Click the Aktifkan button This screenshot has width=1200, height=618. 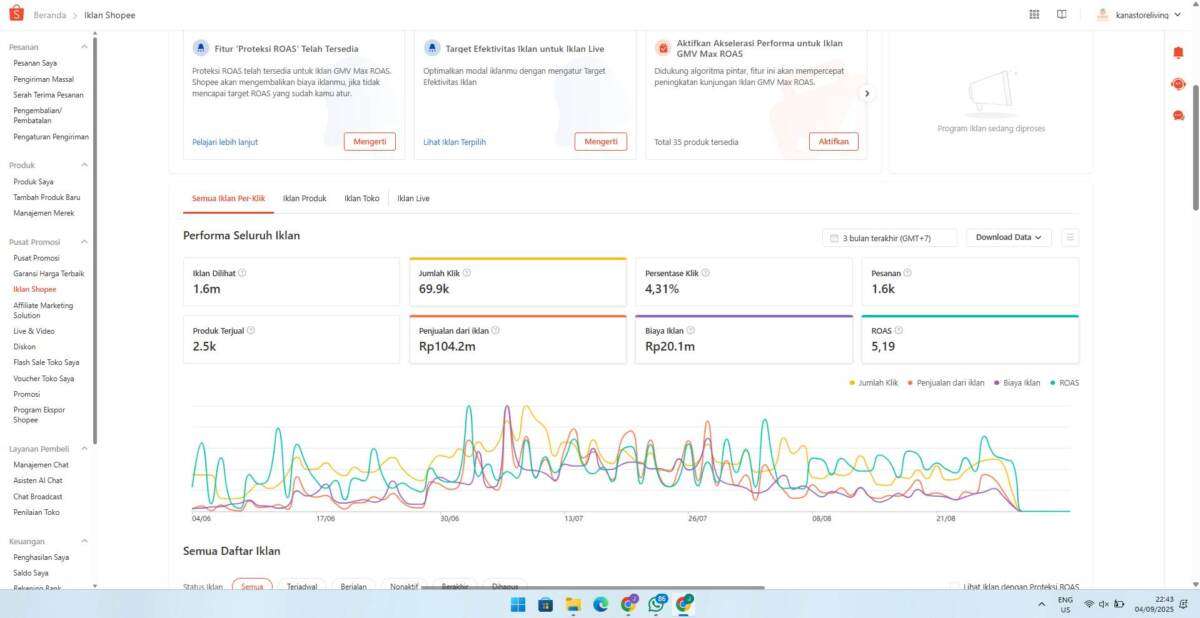(x=833, y=142)
